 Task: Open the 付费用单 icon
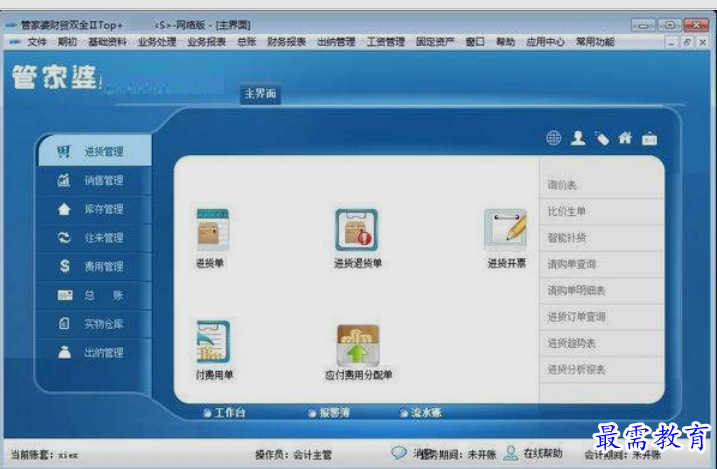[x=213, y=341]
